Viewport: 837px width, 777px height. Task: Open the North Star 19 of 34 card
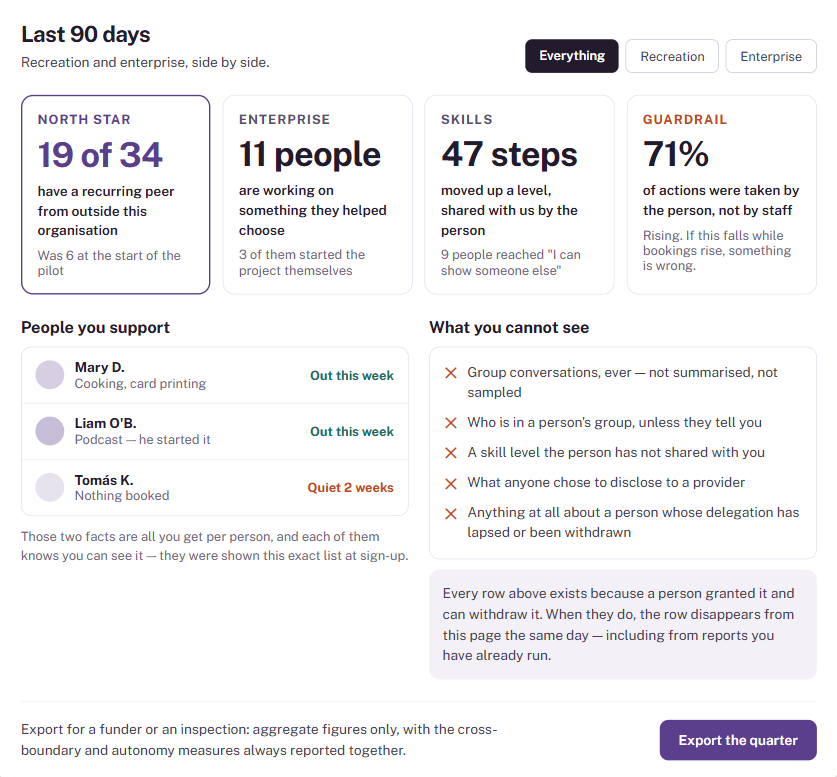[116, 195]
